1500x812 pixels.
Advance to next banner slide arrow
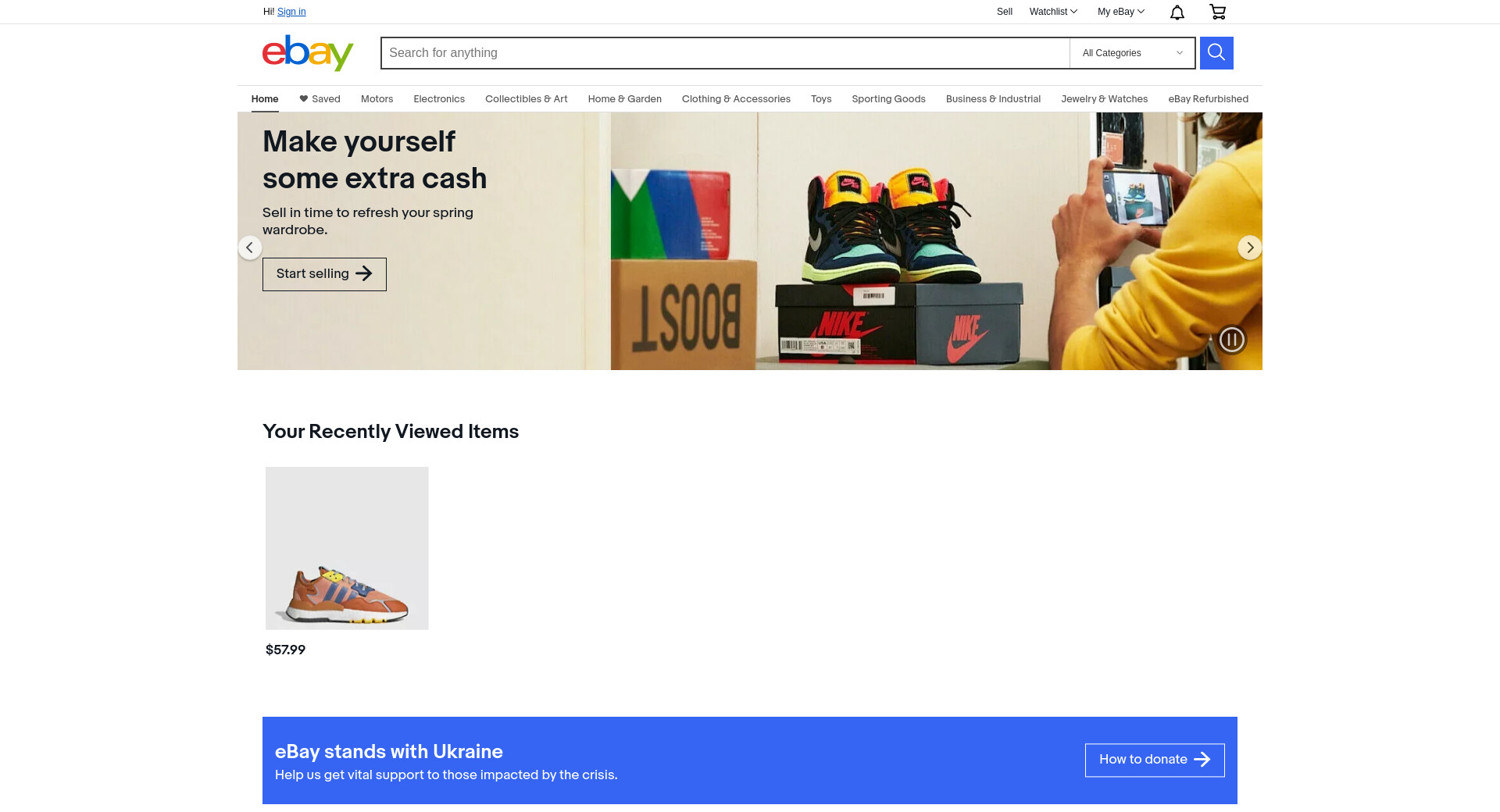[x=1249, y=248]
